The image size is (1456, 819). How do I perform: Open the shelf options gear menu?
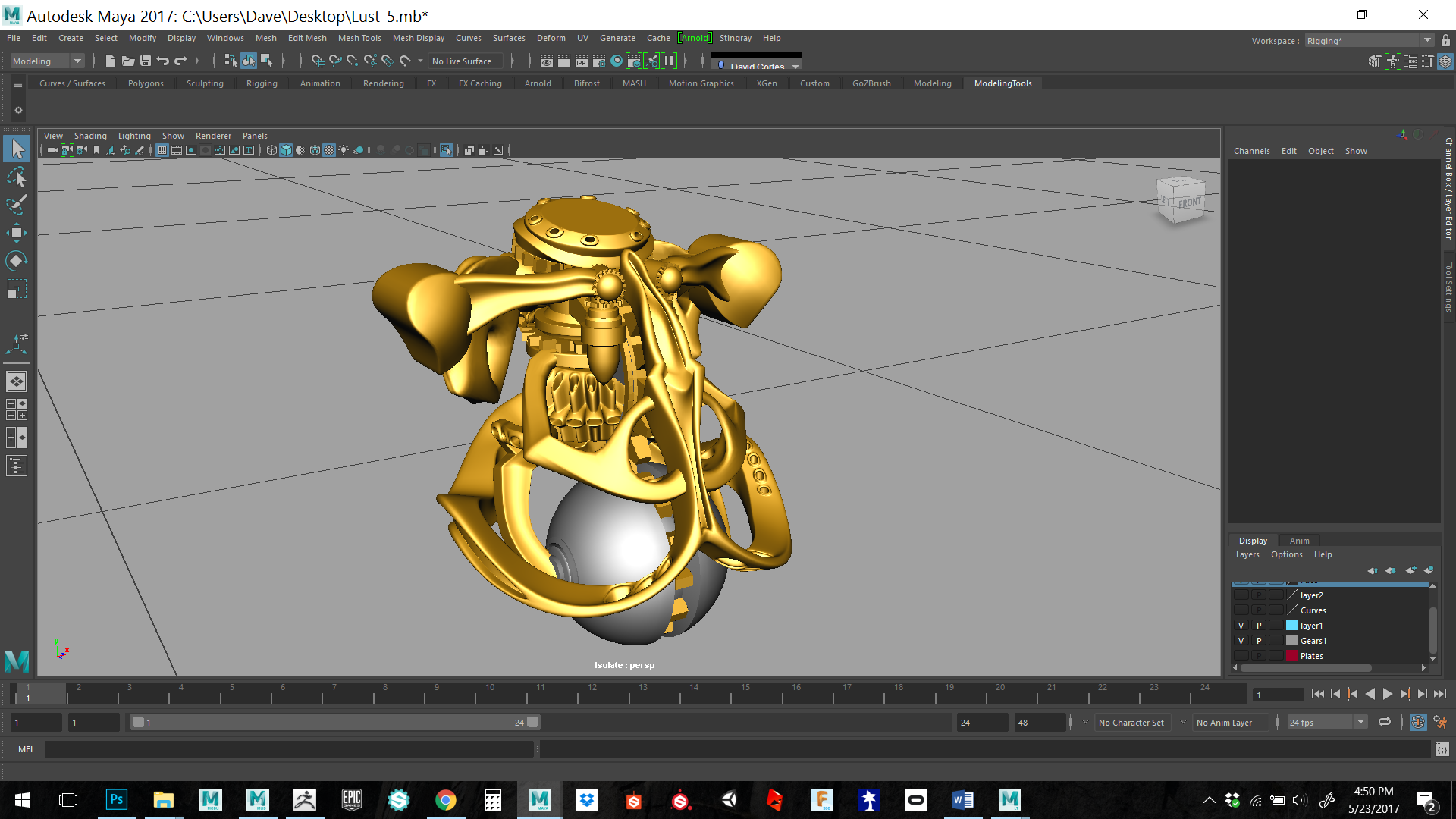[x=18, y=111]
